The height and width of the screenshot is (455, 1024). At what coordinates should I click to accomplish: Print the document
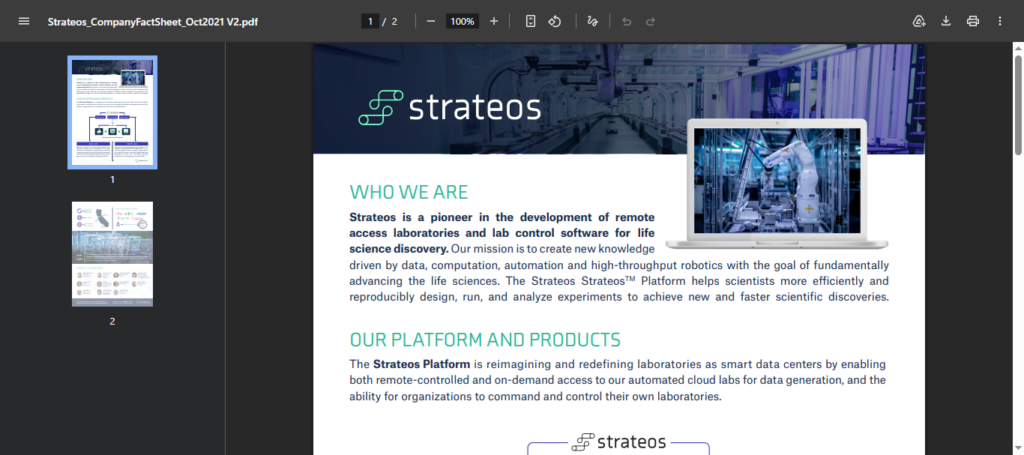[973, 21]
